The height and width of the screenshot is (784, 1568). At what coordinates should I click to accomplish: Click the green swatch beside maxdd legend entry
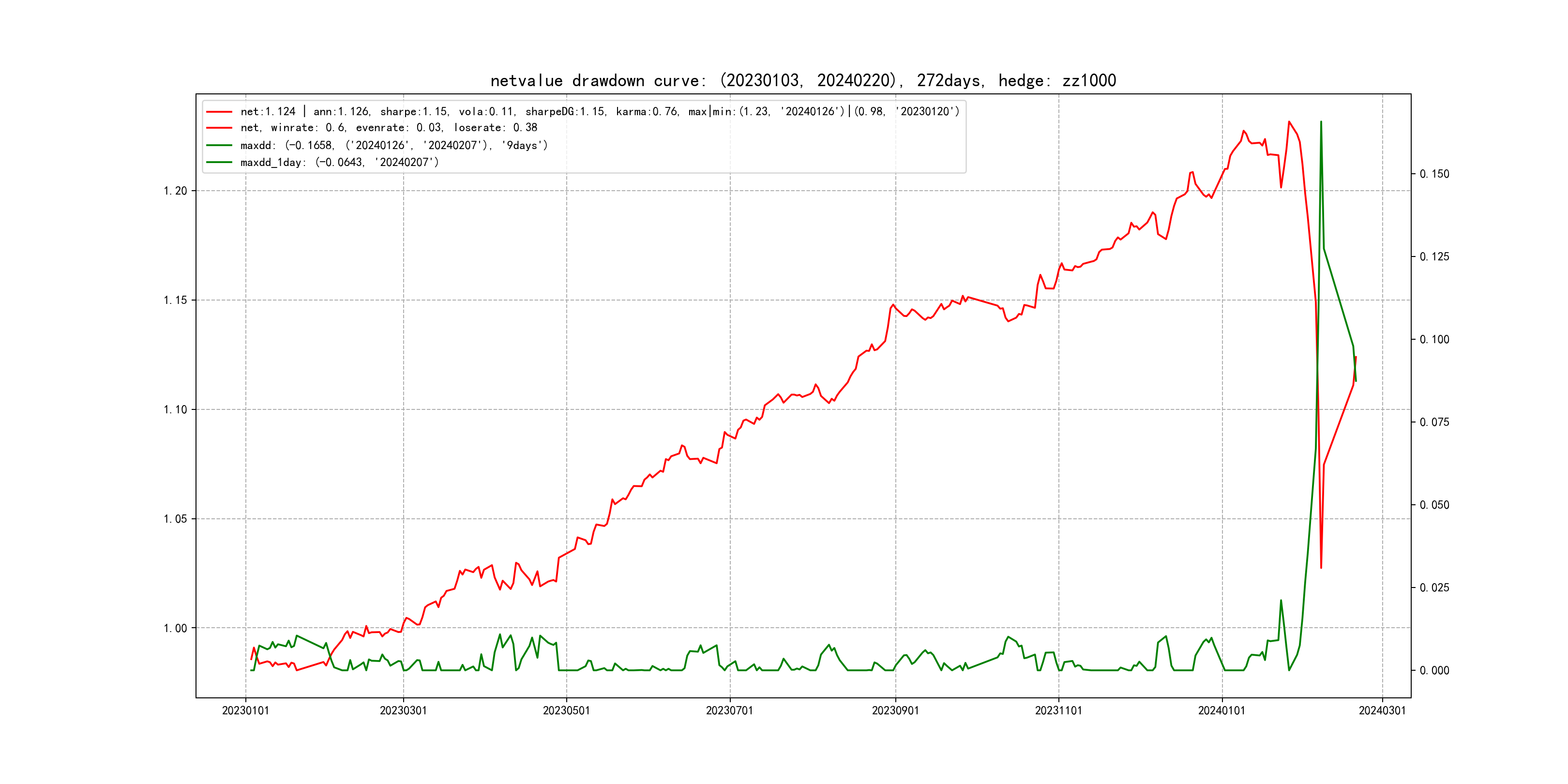(219, 146)
